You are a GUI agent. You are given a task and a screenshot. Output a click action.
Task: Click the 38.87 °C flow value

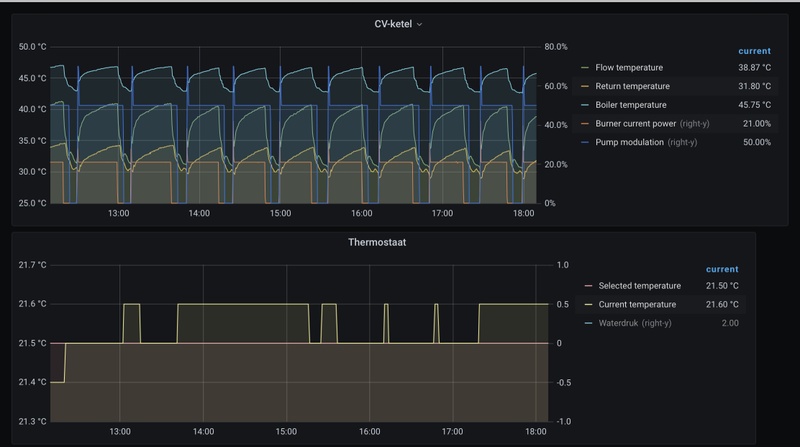point(754,67)
